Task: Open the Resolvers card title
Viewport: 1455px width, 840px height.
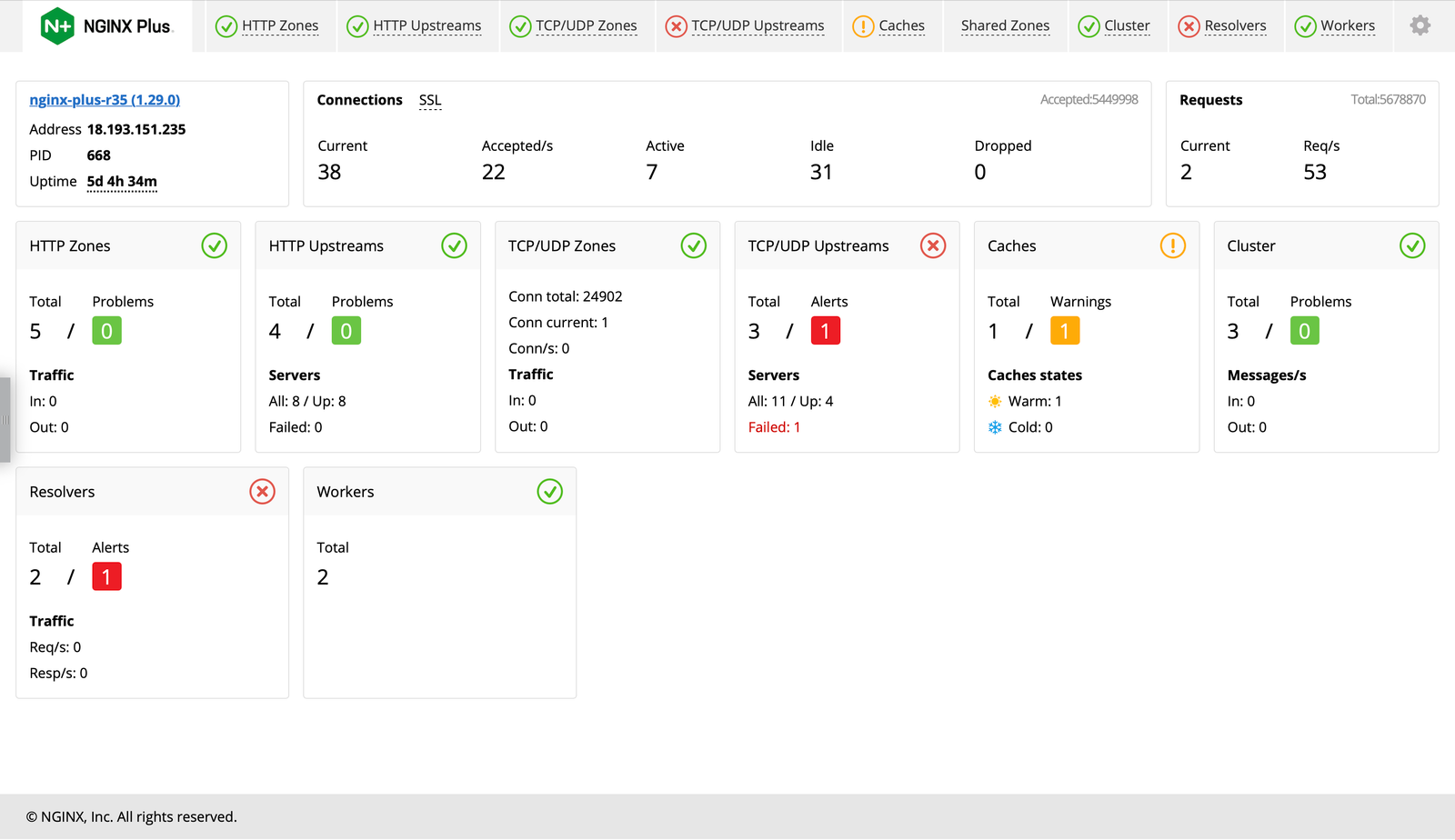Action: [x=62, y=492]
